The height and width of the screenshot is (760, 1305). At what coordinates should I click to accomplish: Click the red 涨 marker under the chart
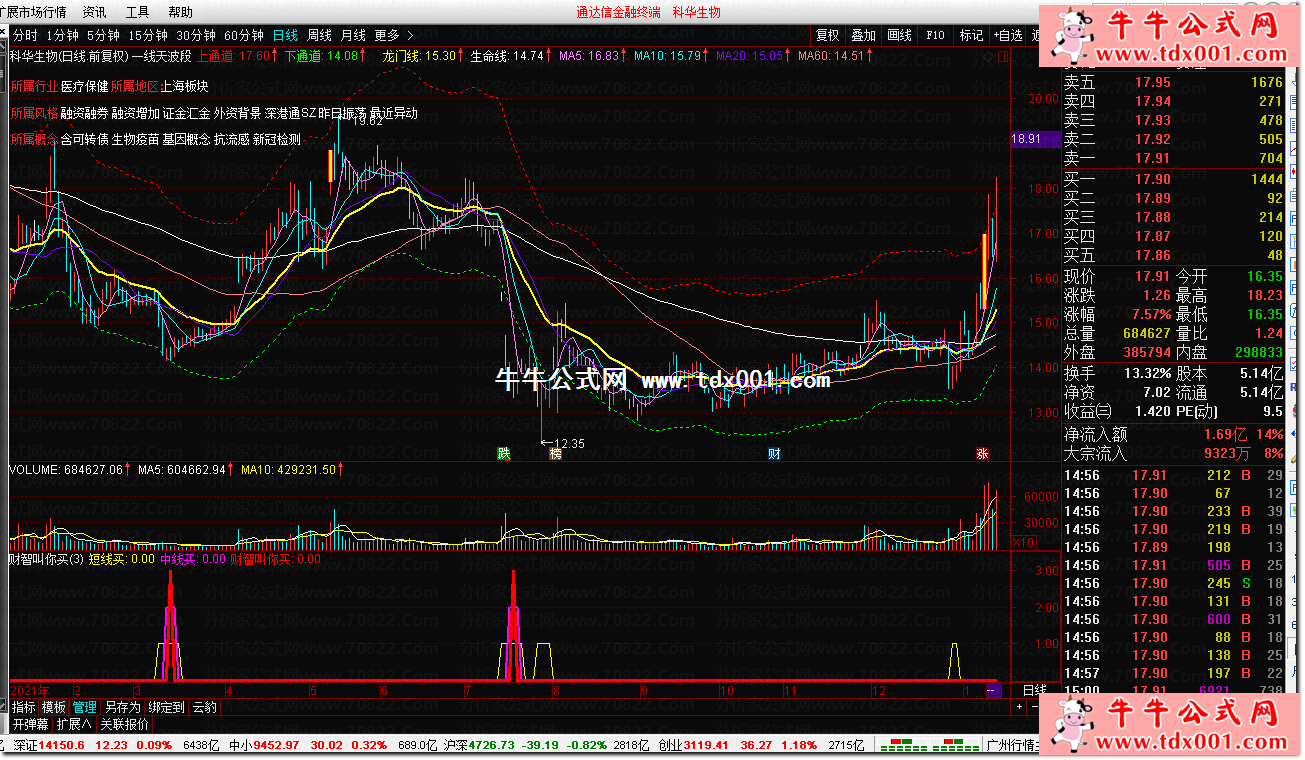point(982,454)
